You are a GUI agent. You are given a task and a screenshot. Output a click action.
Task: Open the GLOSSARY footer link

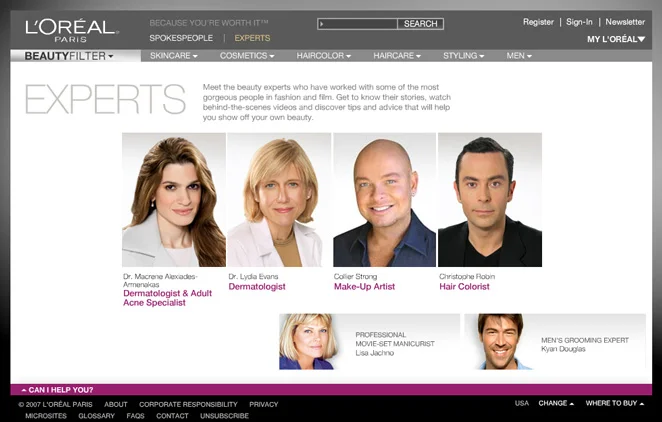tap(96, 416)
